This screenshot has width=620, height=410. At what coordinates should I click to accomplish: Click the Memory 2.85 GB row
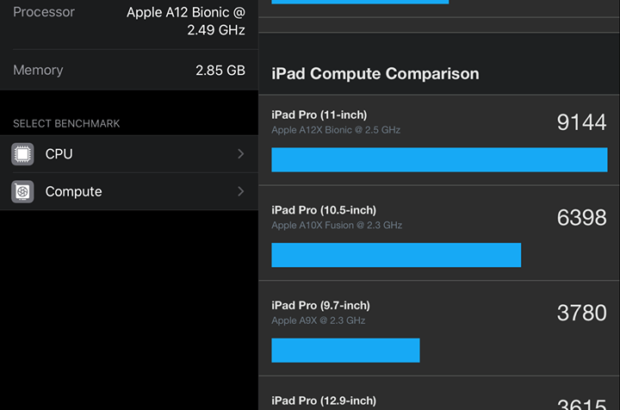pyautogui.click(x=128, y=71)
